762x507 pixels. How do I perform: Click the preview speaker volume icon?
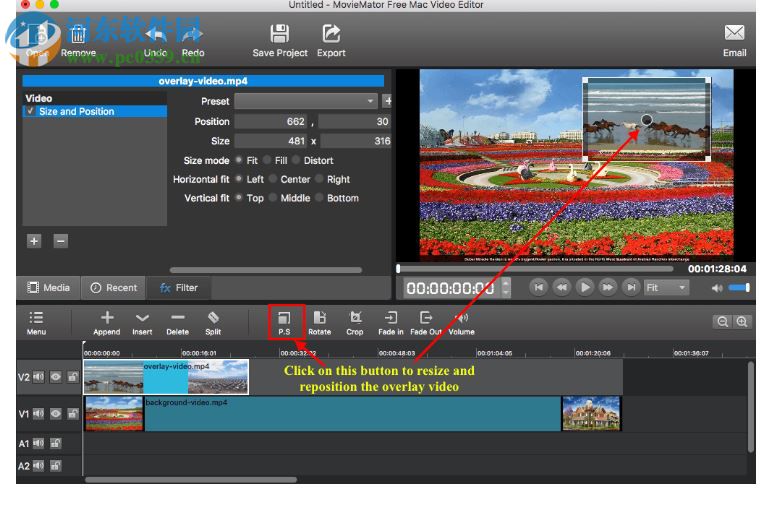717,288
